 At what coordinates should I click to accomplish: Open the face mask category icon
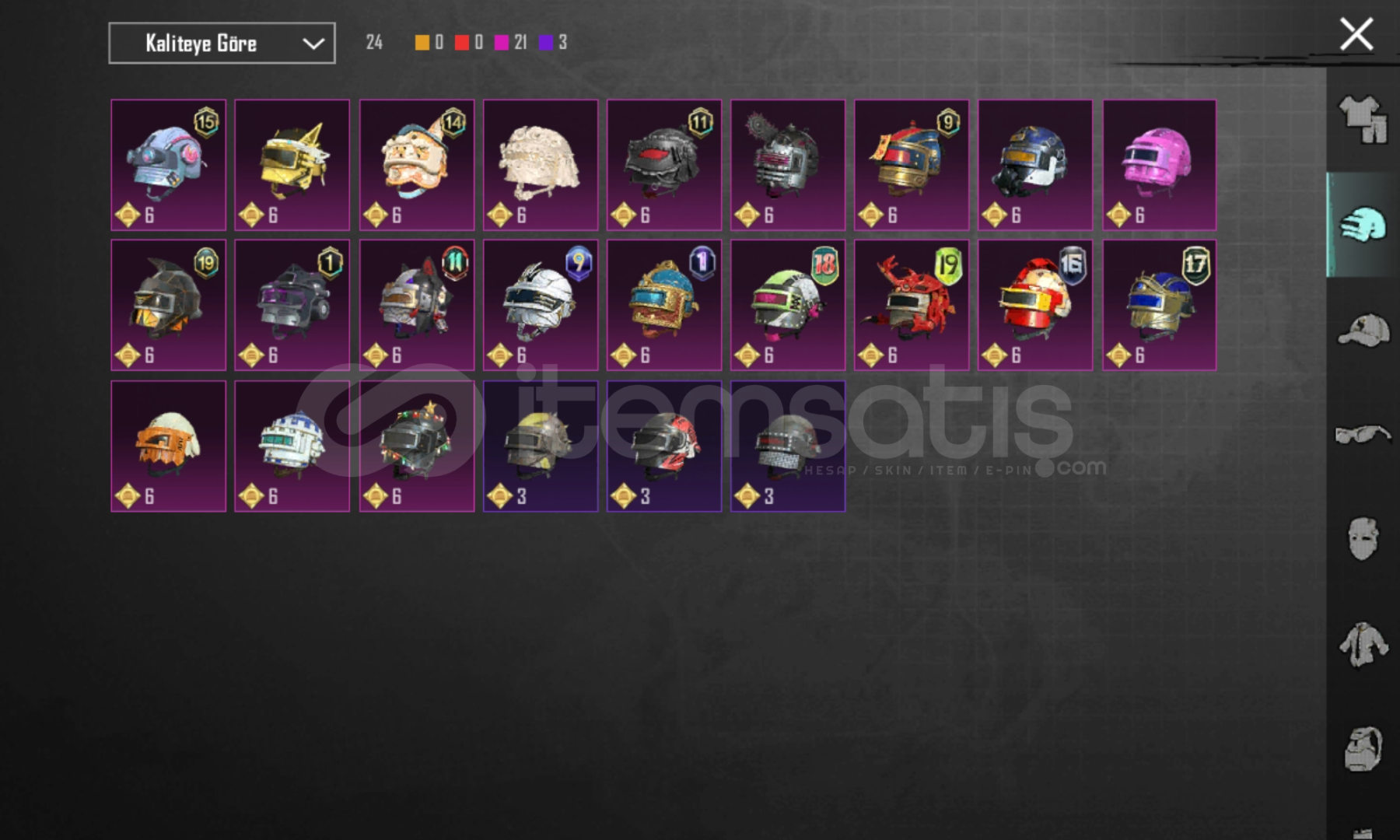pyautogui.click(x=1363, y=537)
